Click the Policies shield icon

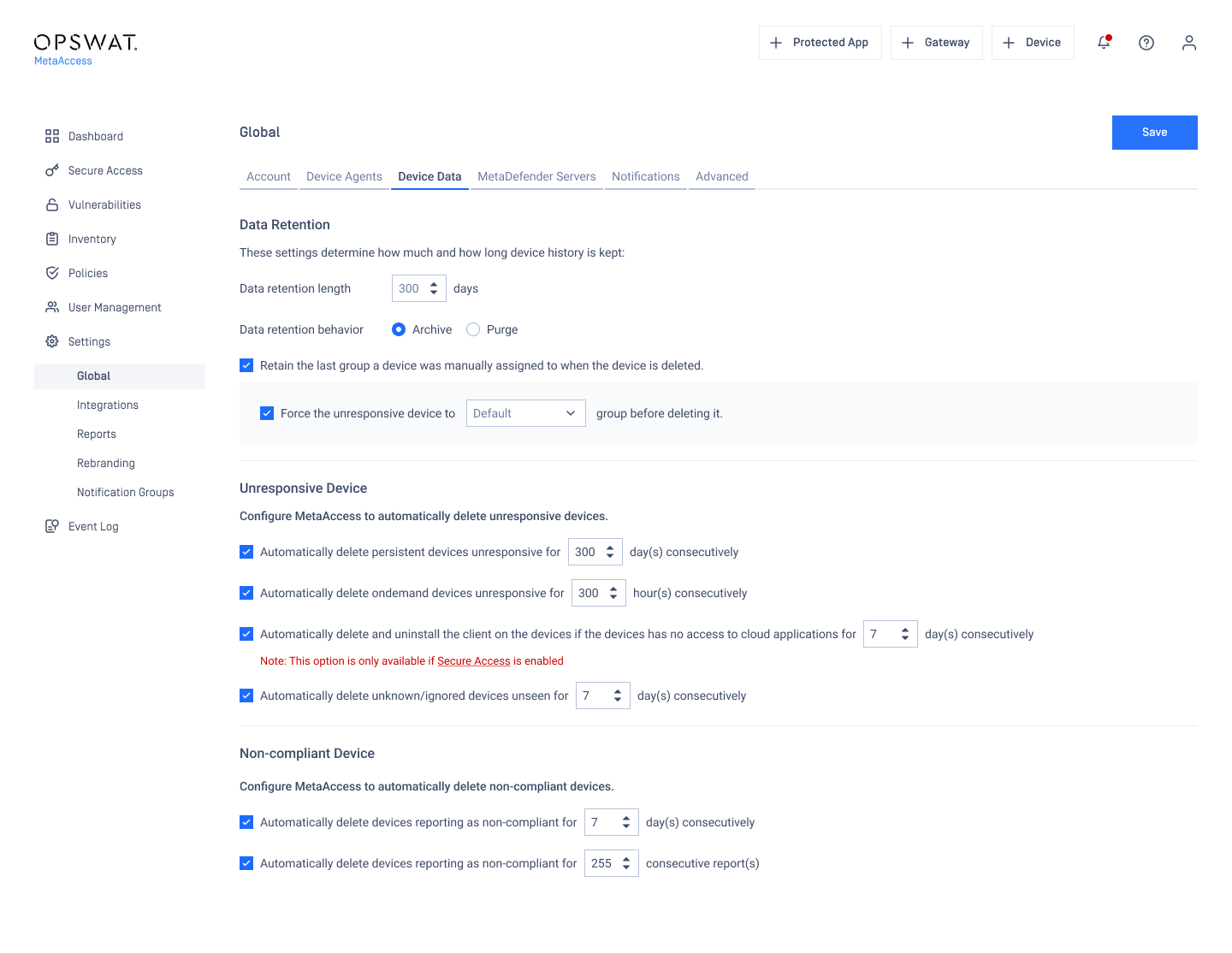coord(52,273)
